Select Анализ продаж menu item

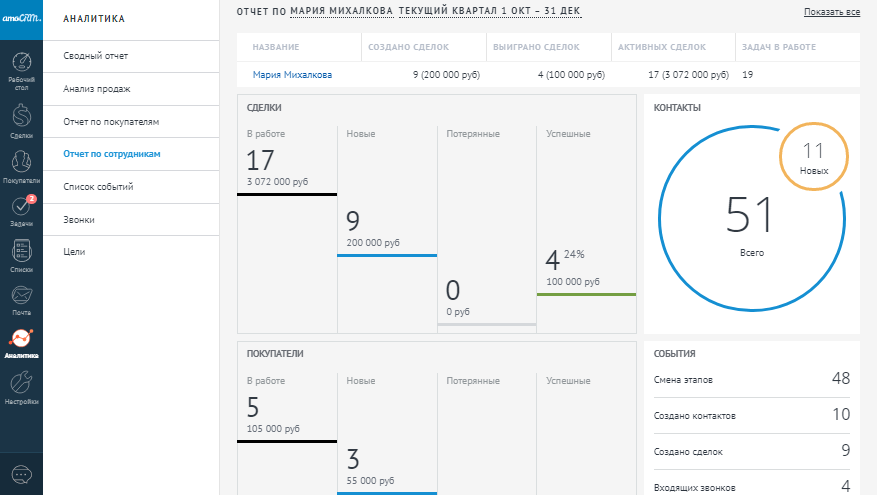point(96,89)
